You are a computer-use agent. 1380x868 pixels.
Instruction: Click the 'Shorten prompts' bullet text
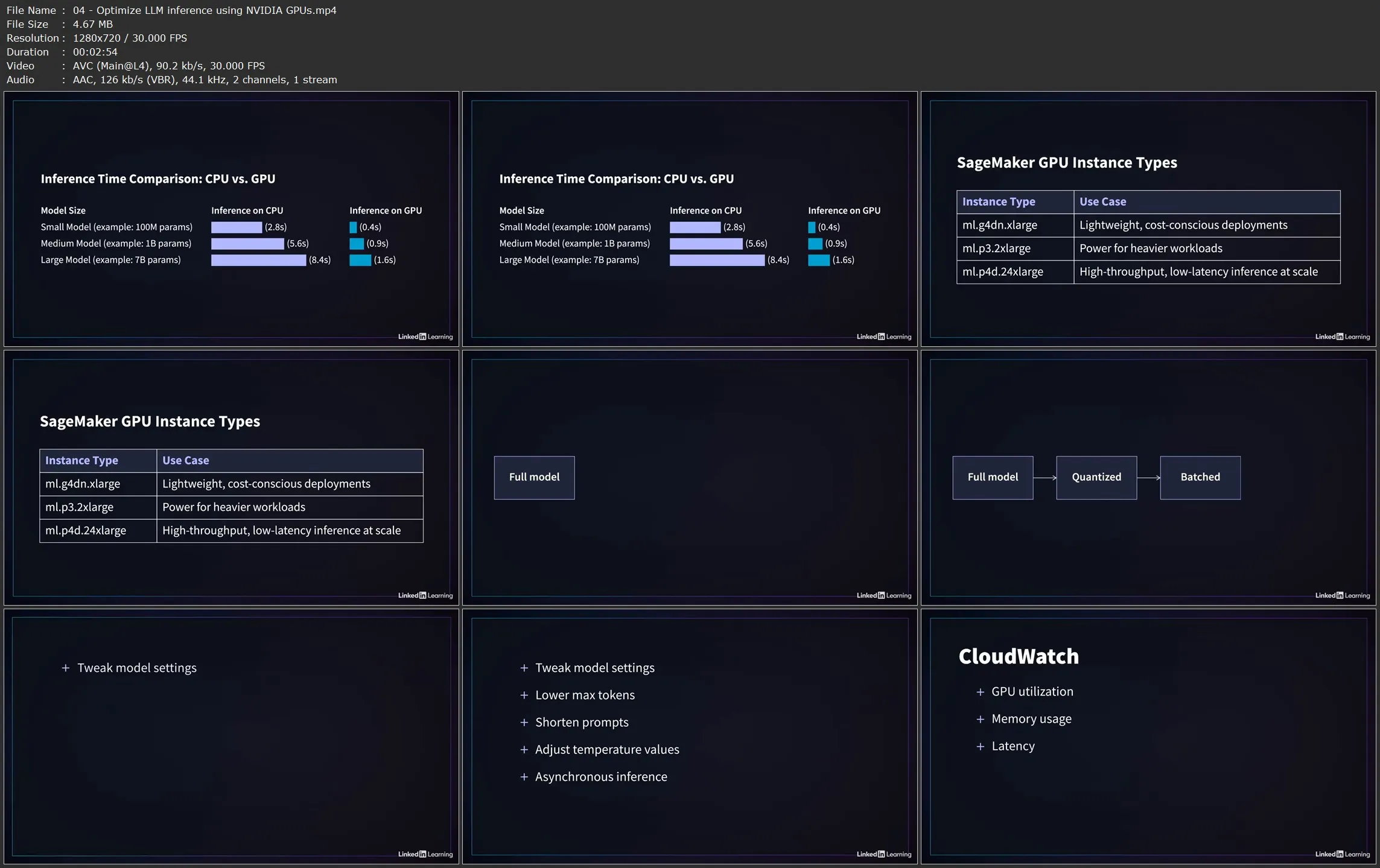pos(582,722)
